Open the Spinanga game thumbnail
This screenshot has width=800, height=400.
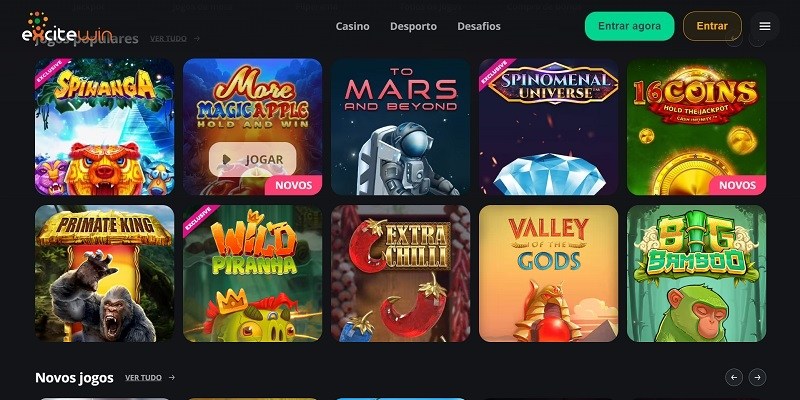105,127
